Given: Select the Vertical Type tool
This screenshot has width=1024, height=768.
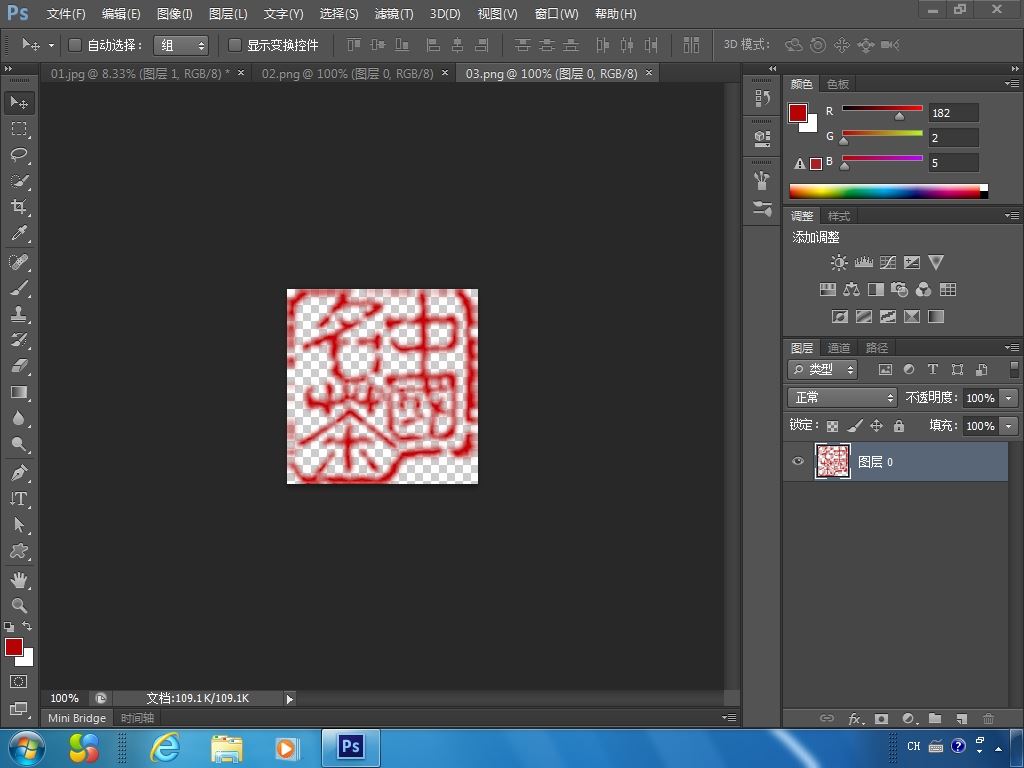Looking at the screenshot, I should tap(19, 499).
